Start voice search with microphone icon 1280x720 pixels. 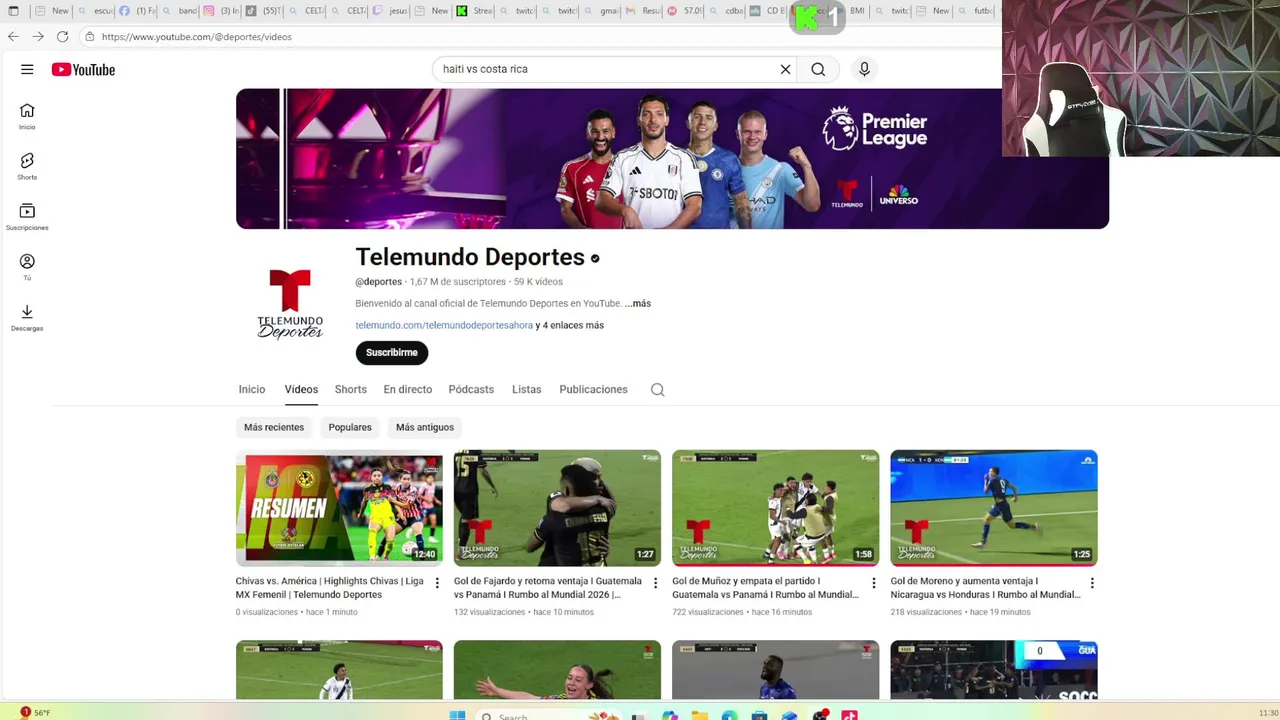[x=864, y=69]
